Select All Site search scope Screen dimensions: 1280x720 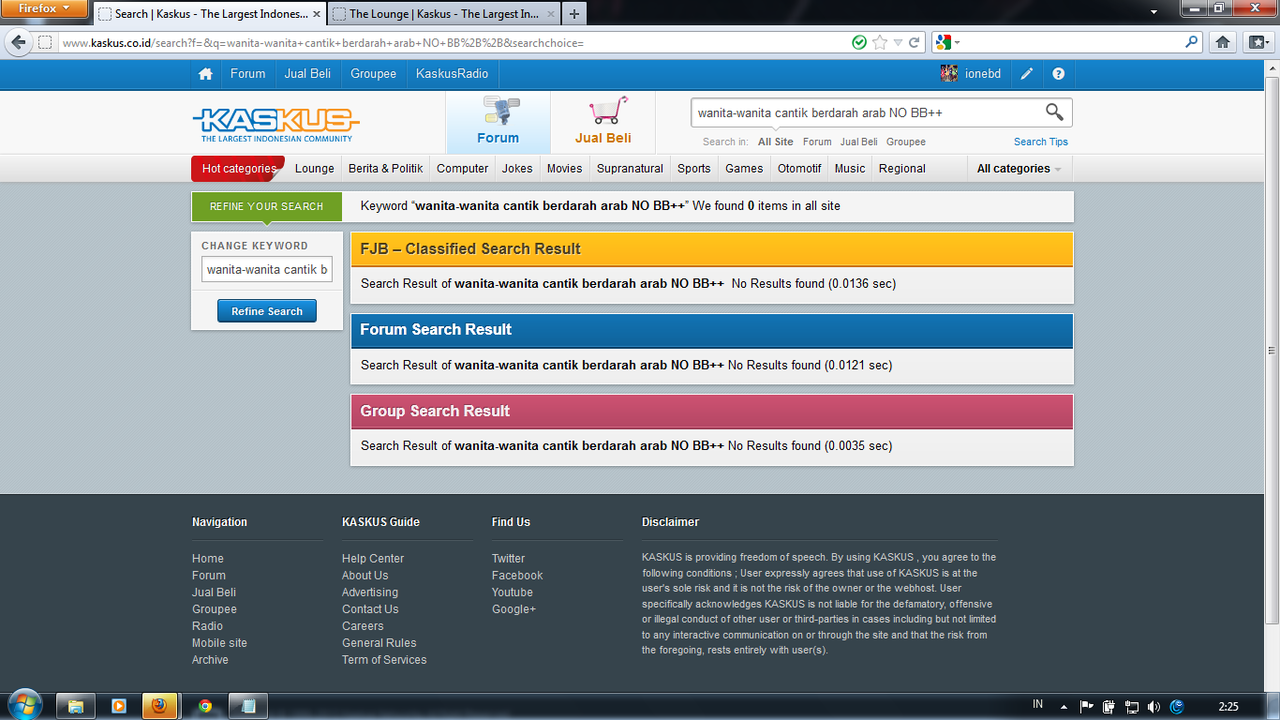[x=775, y=142]
